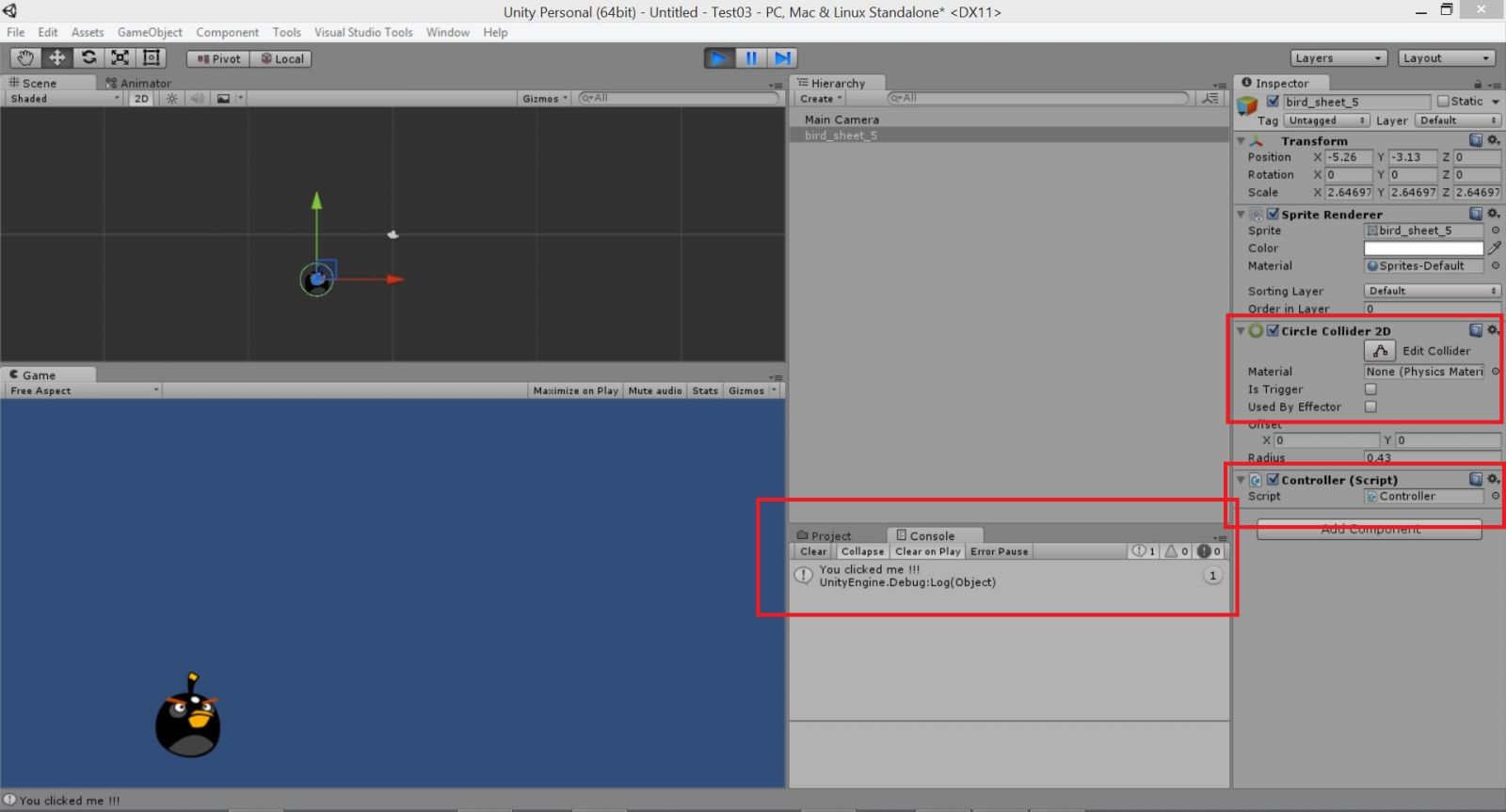Open the GameObject menu
This screenshot has height=812, width=1506.
150,32
